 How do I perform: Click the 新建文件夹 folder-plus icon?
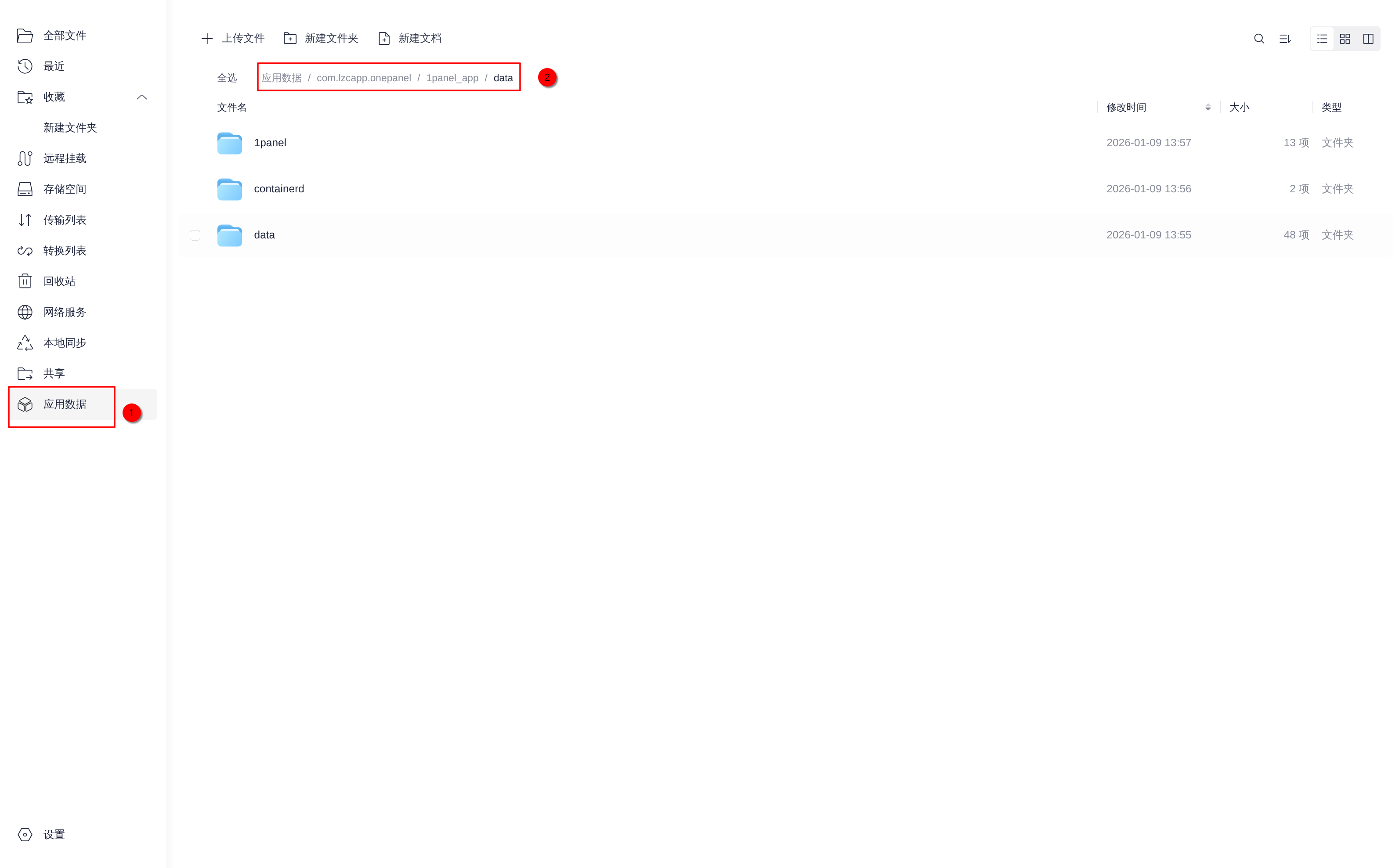(x=290, y=39)
